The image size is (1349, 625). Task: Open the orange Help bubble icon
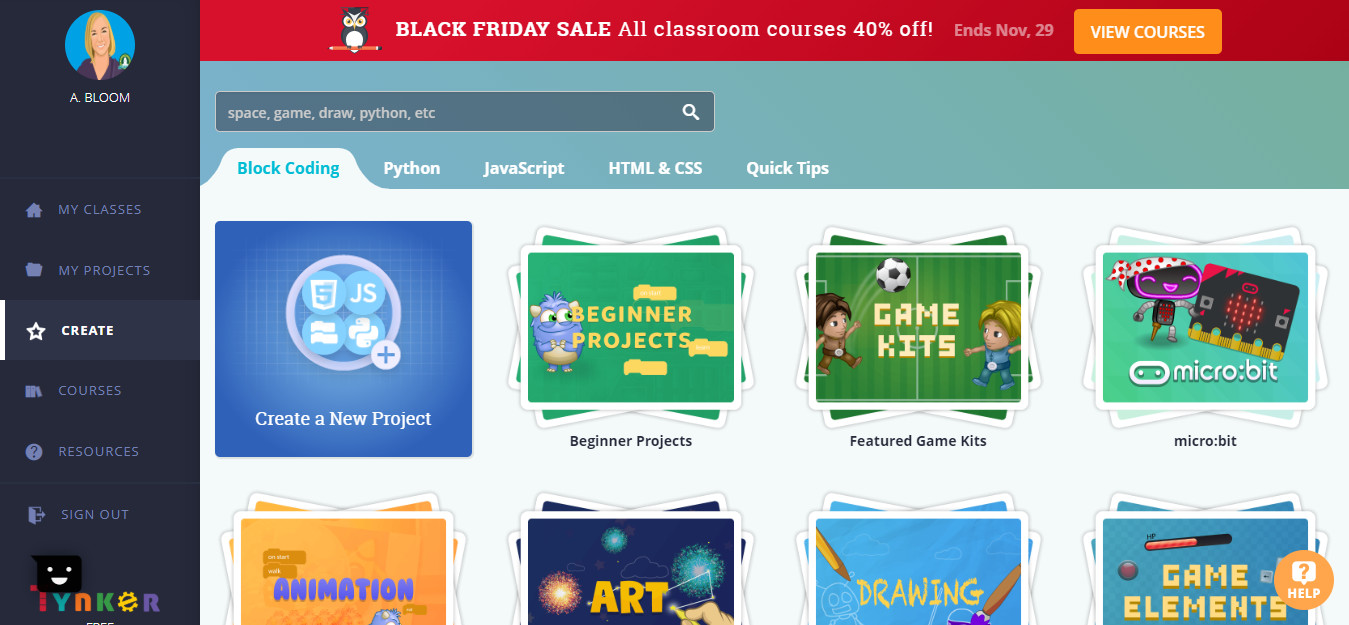click(1304, 580)
